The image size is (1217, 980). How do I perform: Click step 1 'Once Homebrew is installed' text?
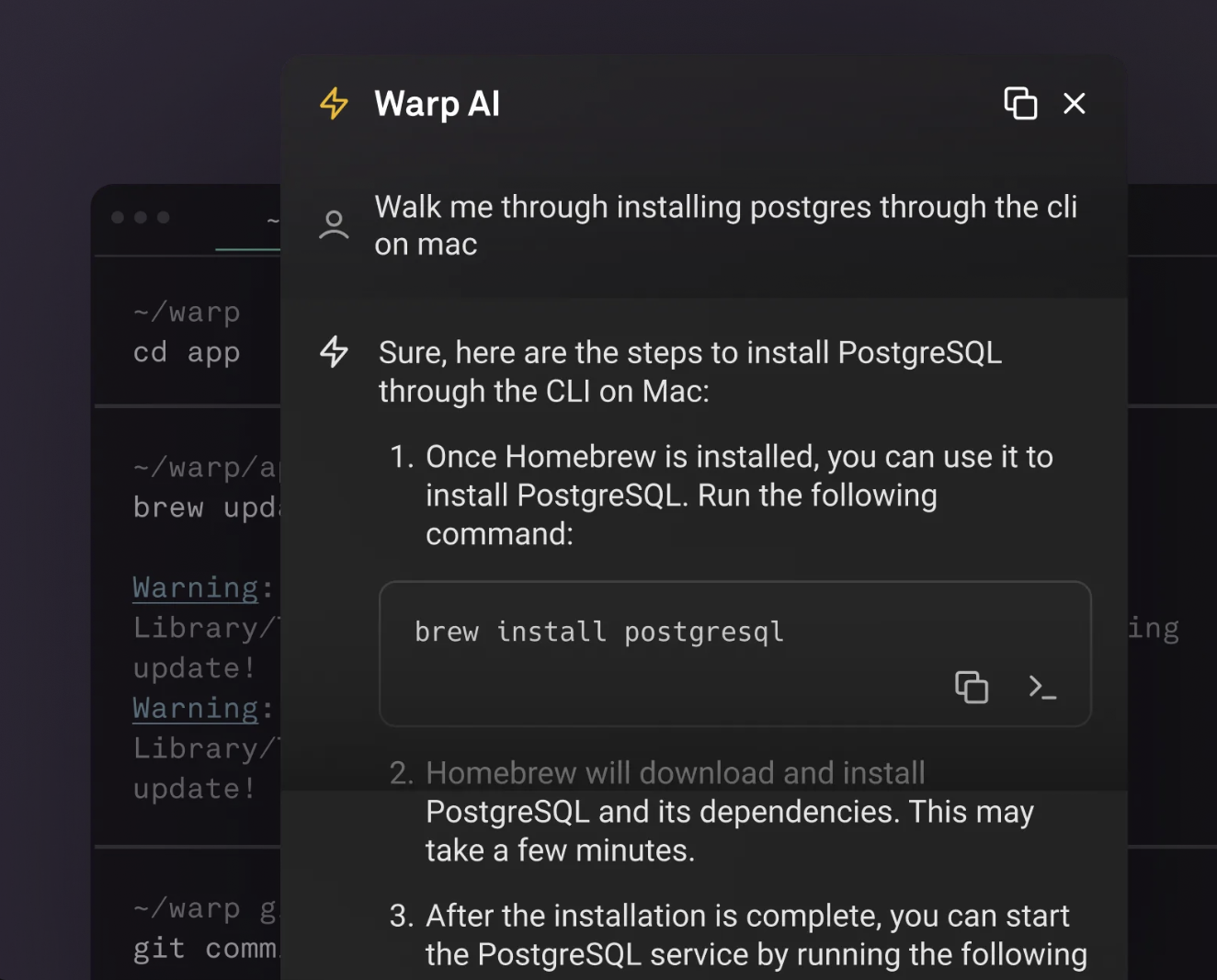[x=739, y=495]
